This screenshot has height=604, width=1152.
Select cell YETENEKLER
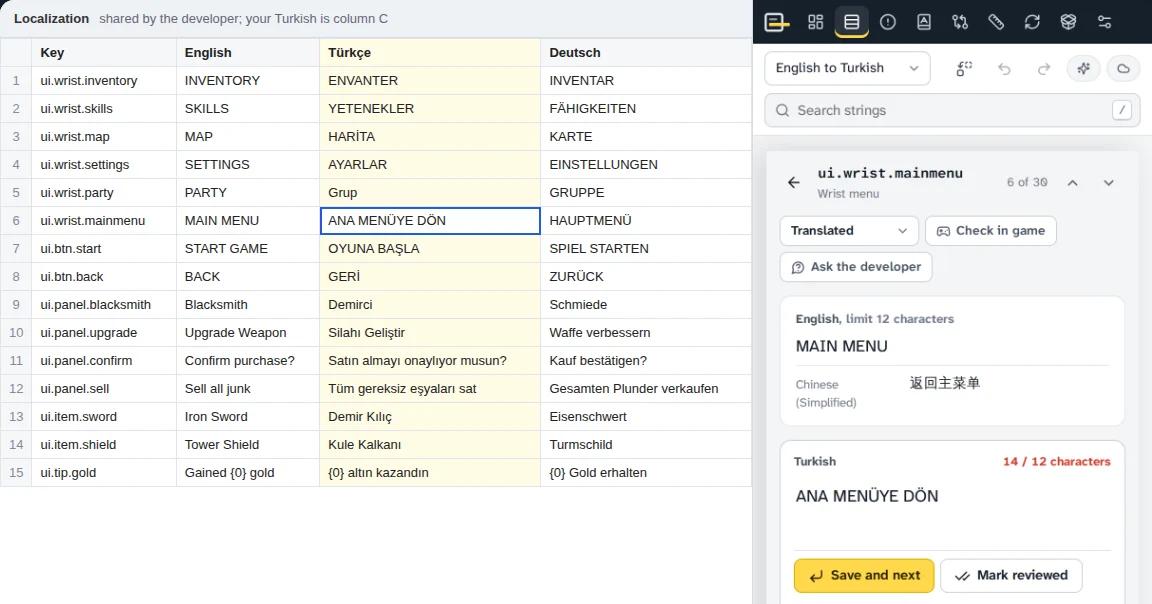click(x=430, y=109)
